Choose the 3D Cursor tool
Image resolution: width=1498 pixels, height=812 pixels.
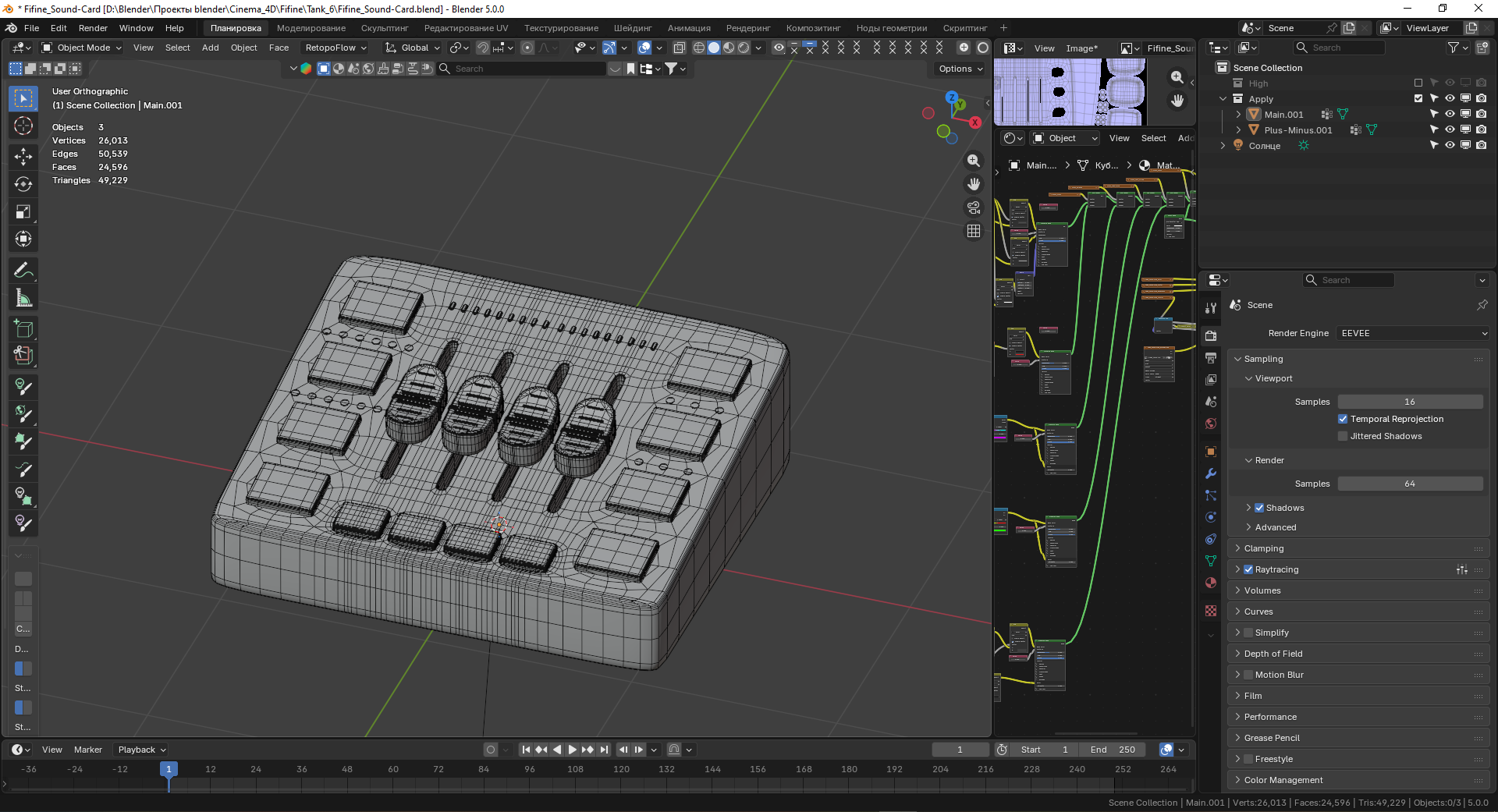click(23, 126)
